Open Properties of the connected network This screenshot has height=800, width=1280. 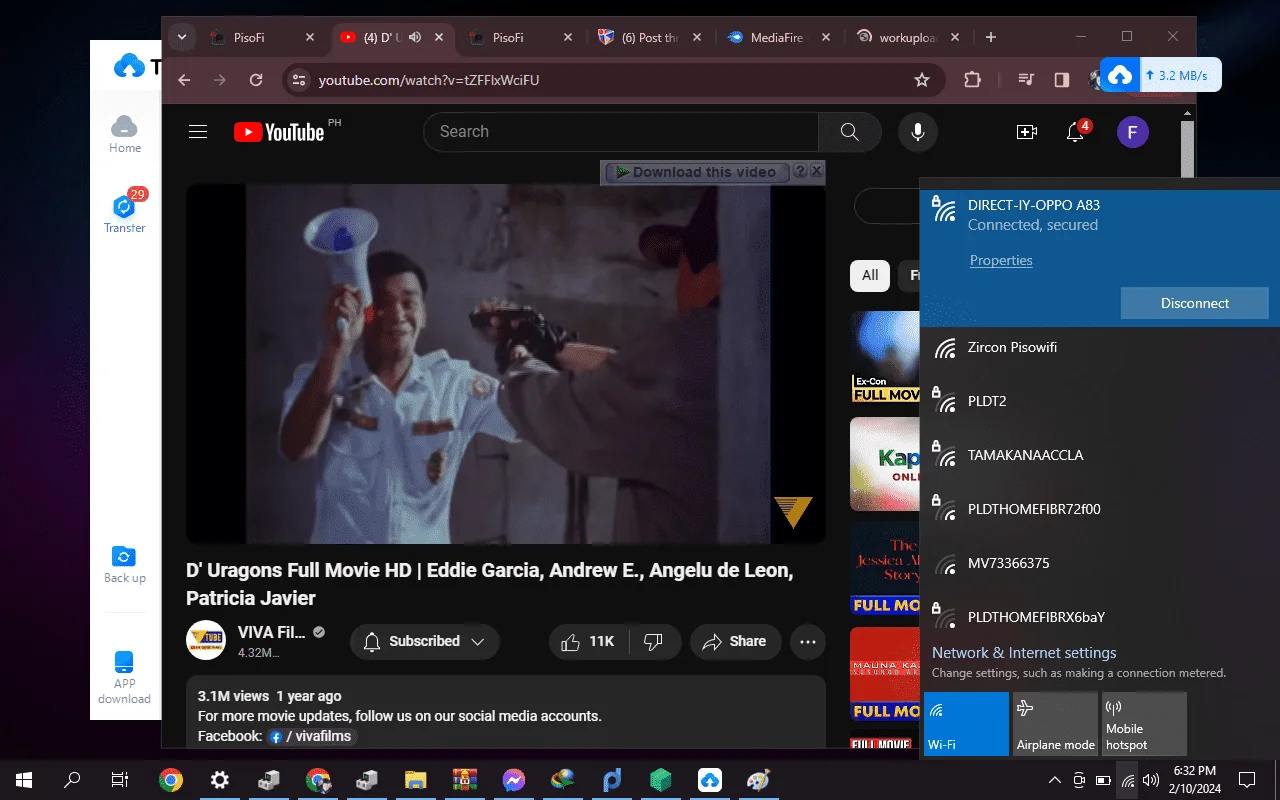tap(1001, 260)
